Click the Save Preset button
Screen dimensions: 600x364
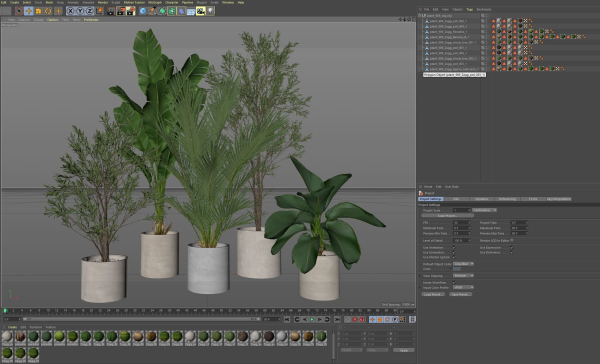(x=460, y=294)
